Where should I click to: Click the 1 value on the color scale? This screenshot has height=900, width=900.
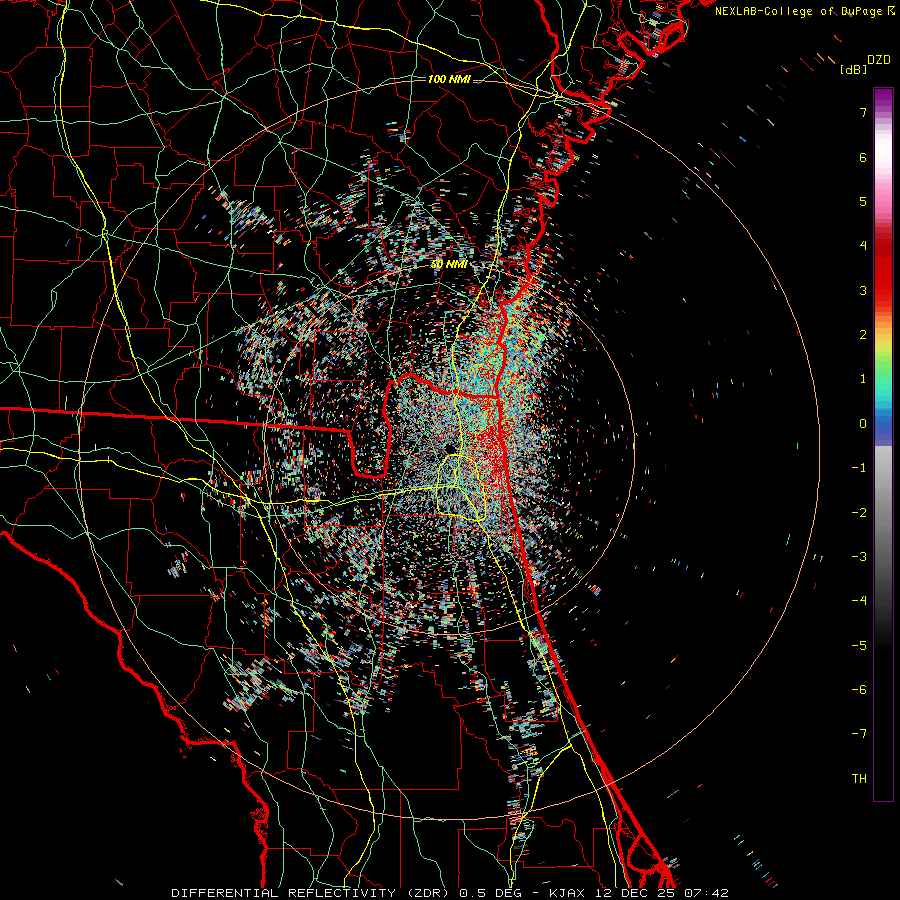pos(863,379)
